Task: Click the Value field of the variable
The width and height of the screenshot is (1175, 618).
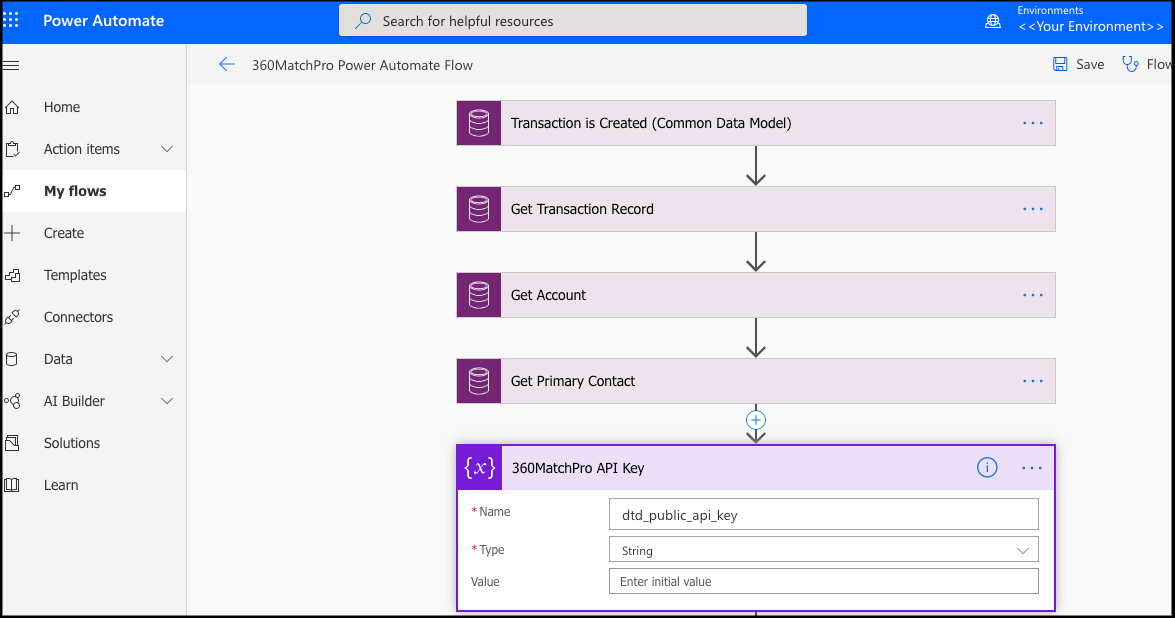Action: (823, 581)
